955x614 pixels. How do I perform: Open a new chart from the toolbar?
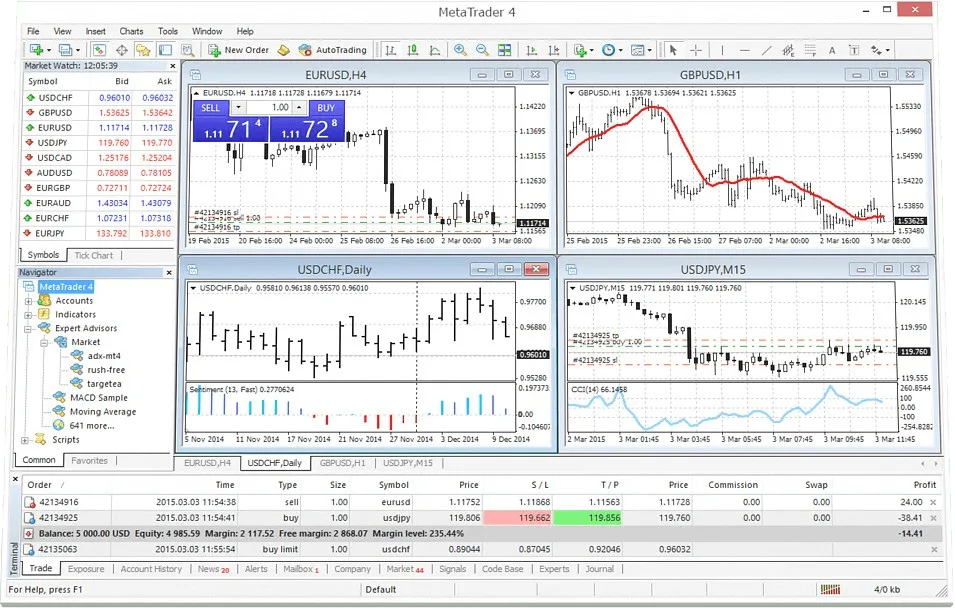(x=37, y=50)
